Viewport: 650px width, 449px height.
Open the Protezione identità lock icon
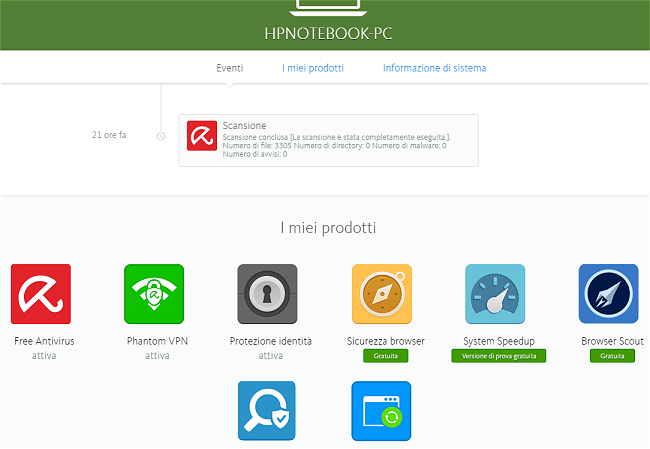pos(267,294)
